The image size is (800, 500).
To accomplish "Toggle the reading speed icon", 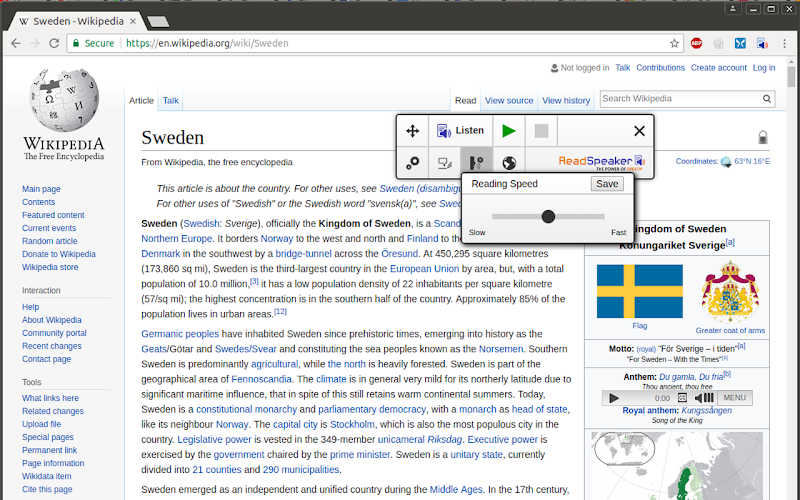I will pyautogui.click(x=476, y=163).
